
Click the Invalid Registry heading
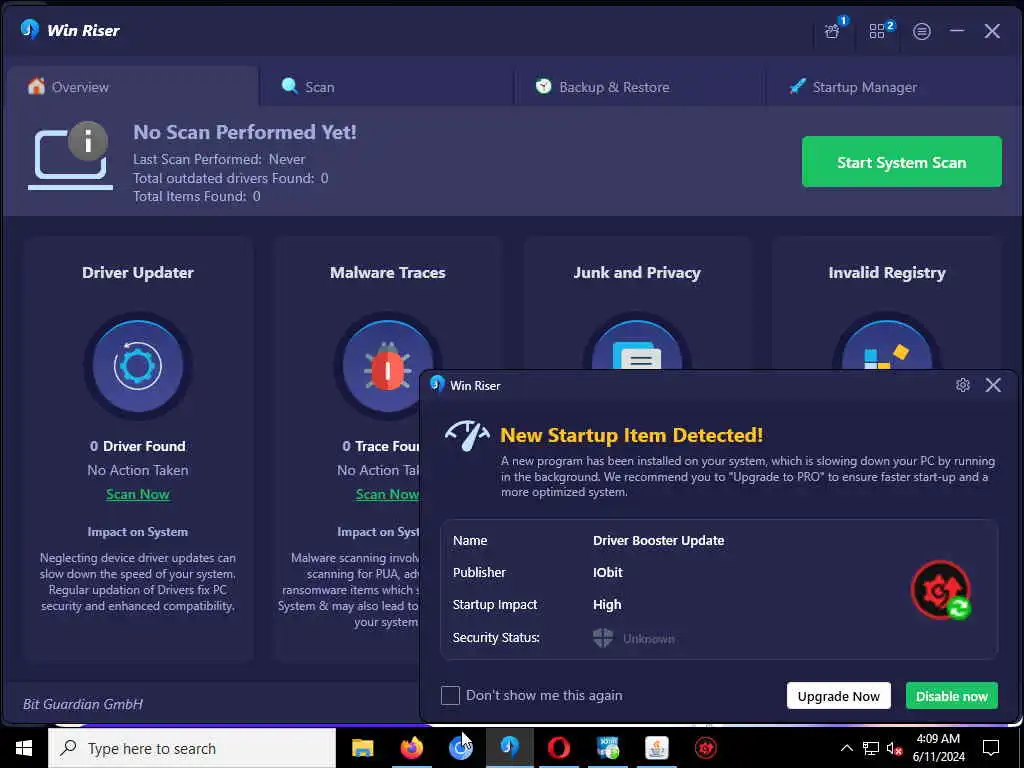click(x=887, y=273)
